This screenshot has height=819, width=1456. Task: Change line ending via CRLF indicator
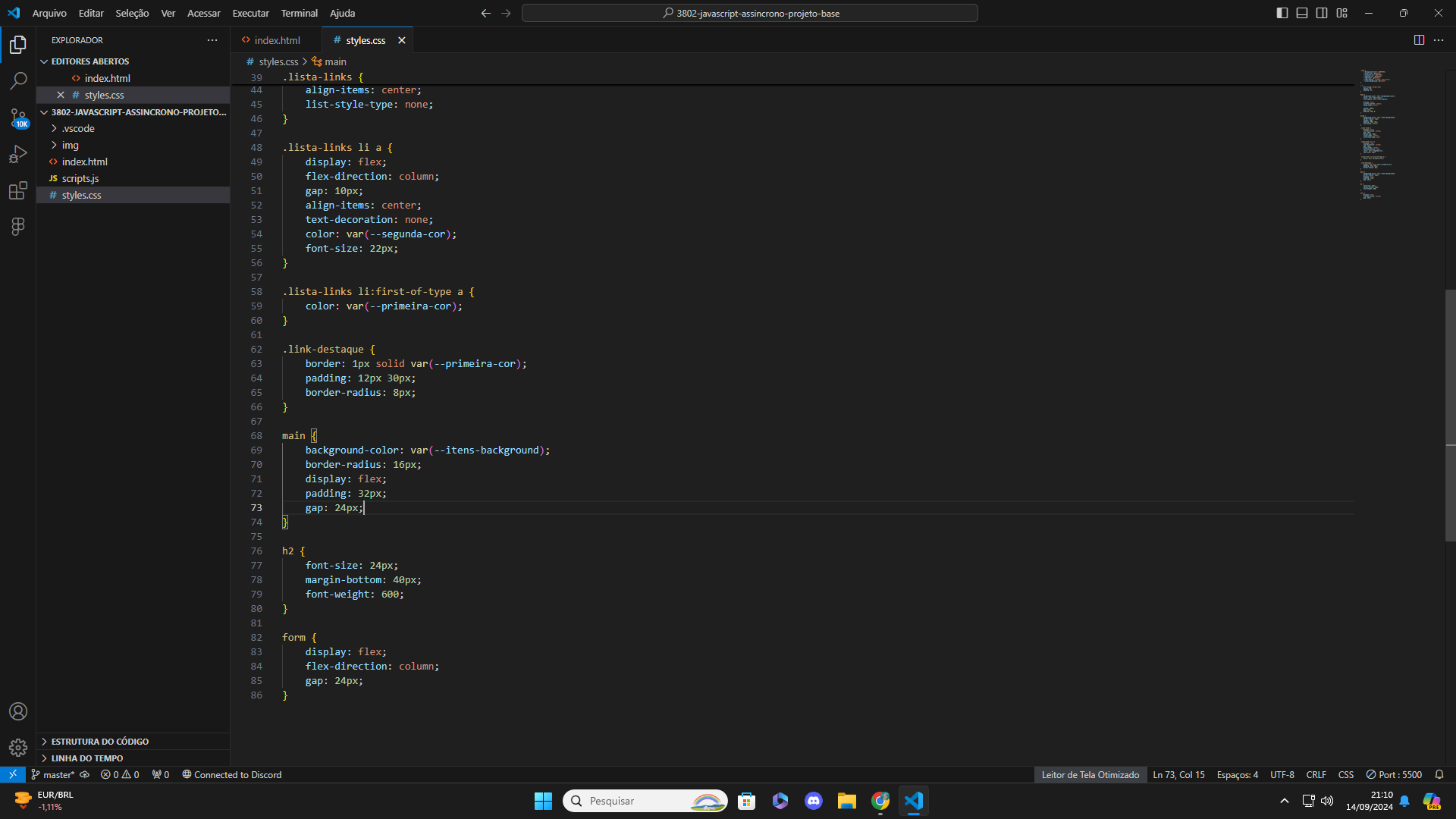click(1316, 774)
